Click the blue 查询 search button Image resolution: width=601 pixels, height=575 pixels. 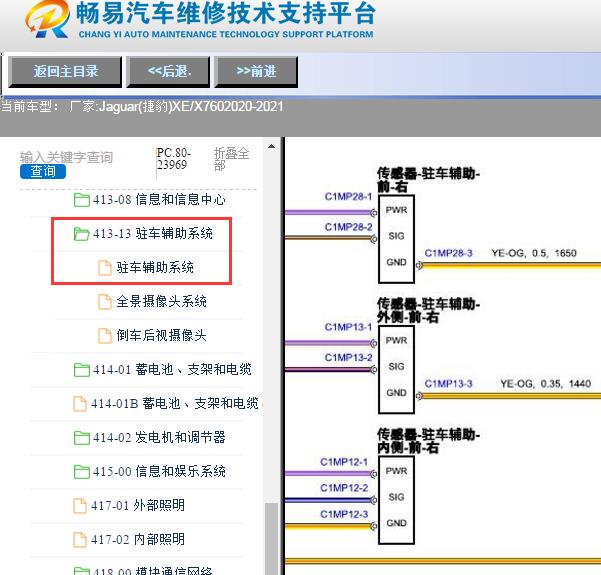pyautogui.click(x=43, y=171)
